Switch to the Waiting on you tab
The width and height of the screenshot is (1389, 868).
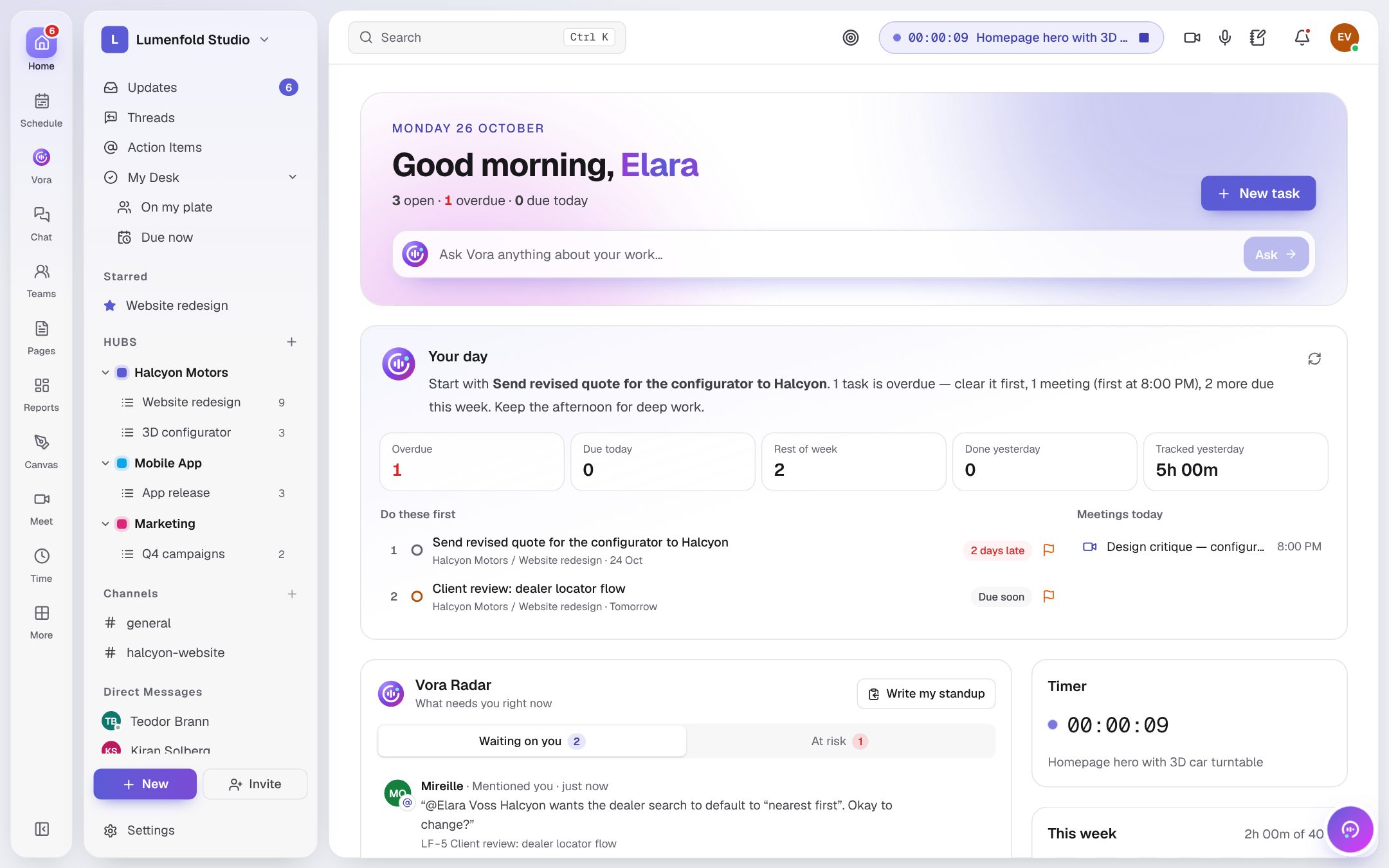(532, 741)
